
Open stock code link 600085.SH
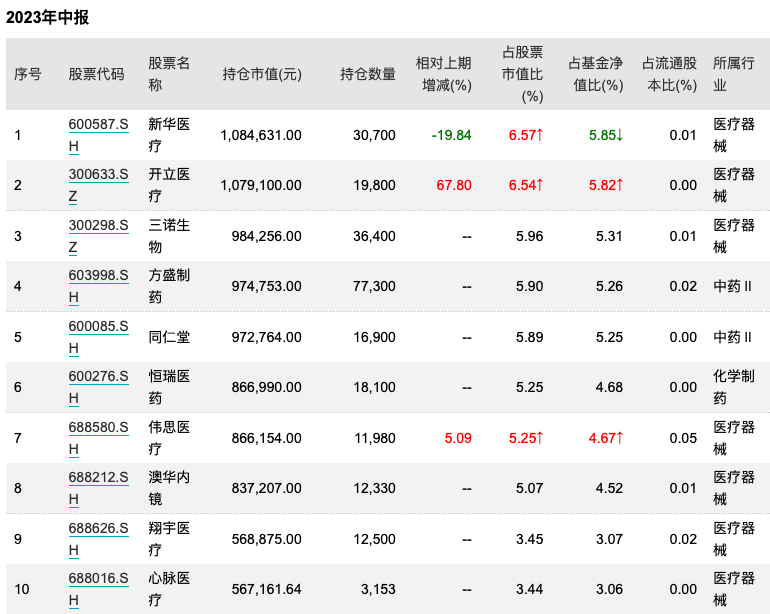coord(98,337)
